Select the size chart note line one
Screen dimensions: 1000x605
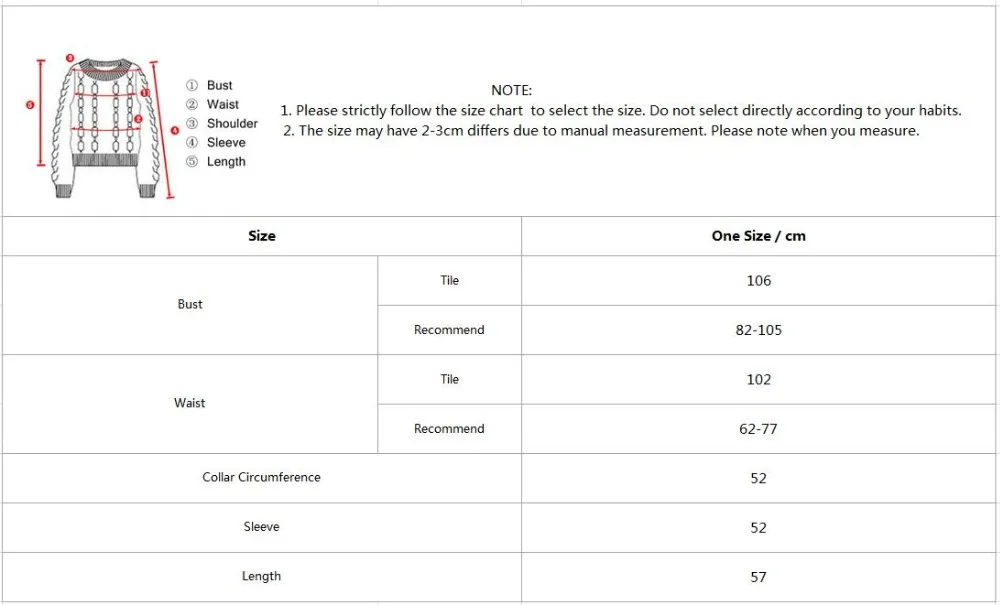(621, 110)
